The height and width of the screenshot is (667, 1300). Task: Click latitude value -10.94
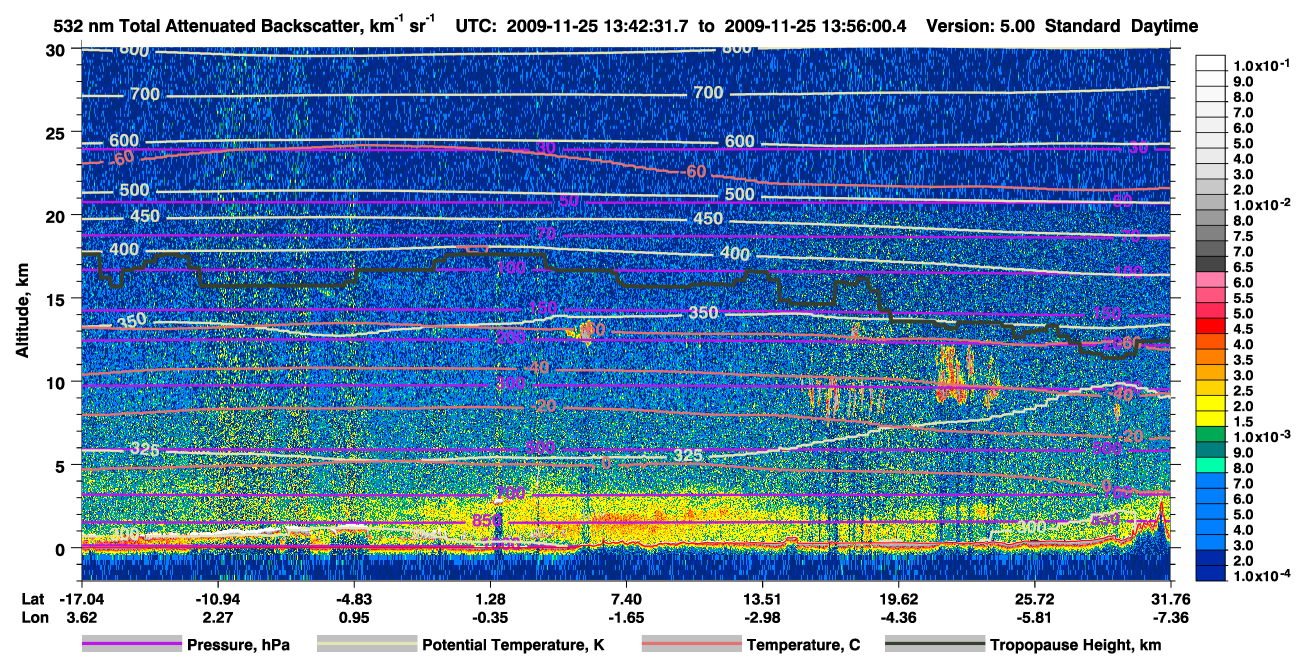[217, 599]
